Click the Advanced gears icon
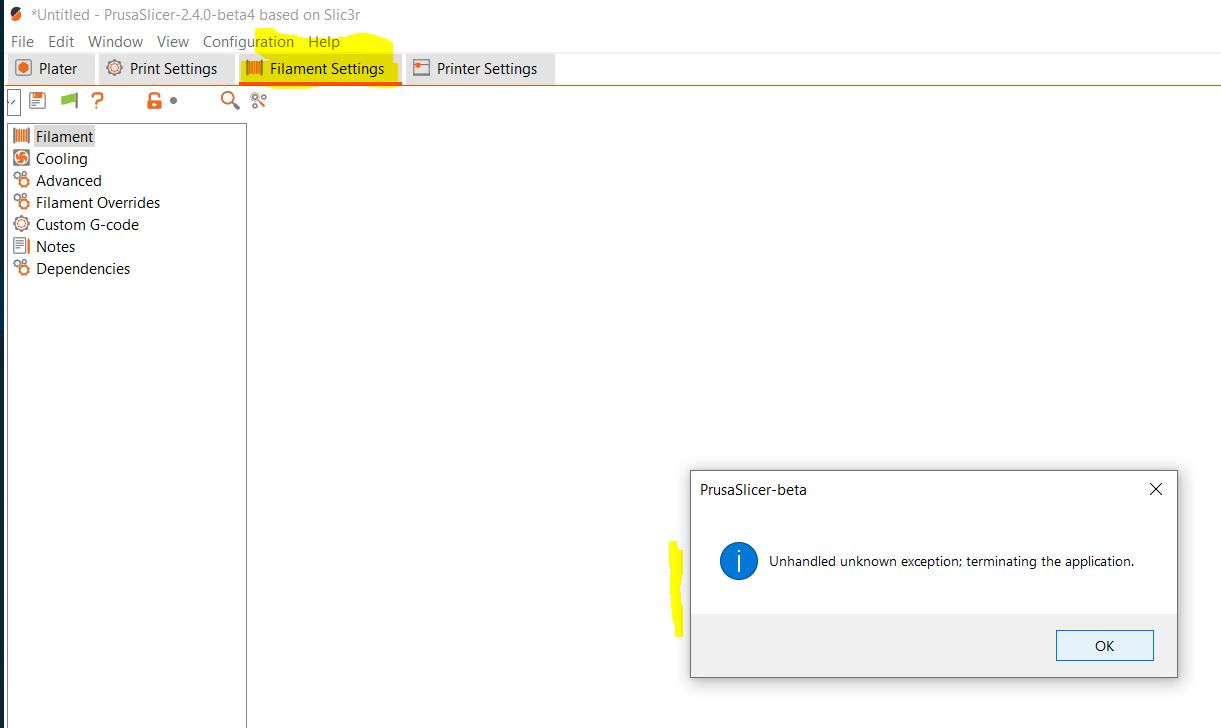The image size is (1221, 728). point(21,180)
